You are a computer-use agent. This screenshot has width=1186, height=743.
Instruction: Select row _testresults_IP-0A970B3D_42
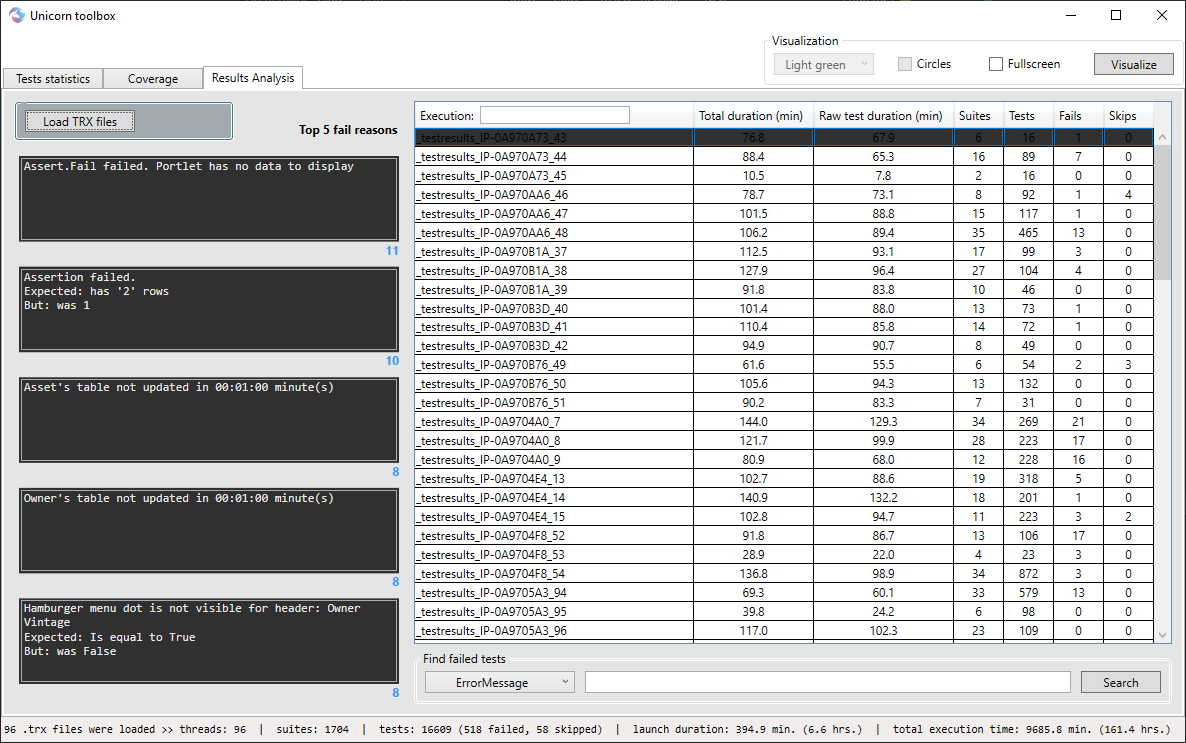[784, 346]
